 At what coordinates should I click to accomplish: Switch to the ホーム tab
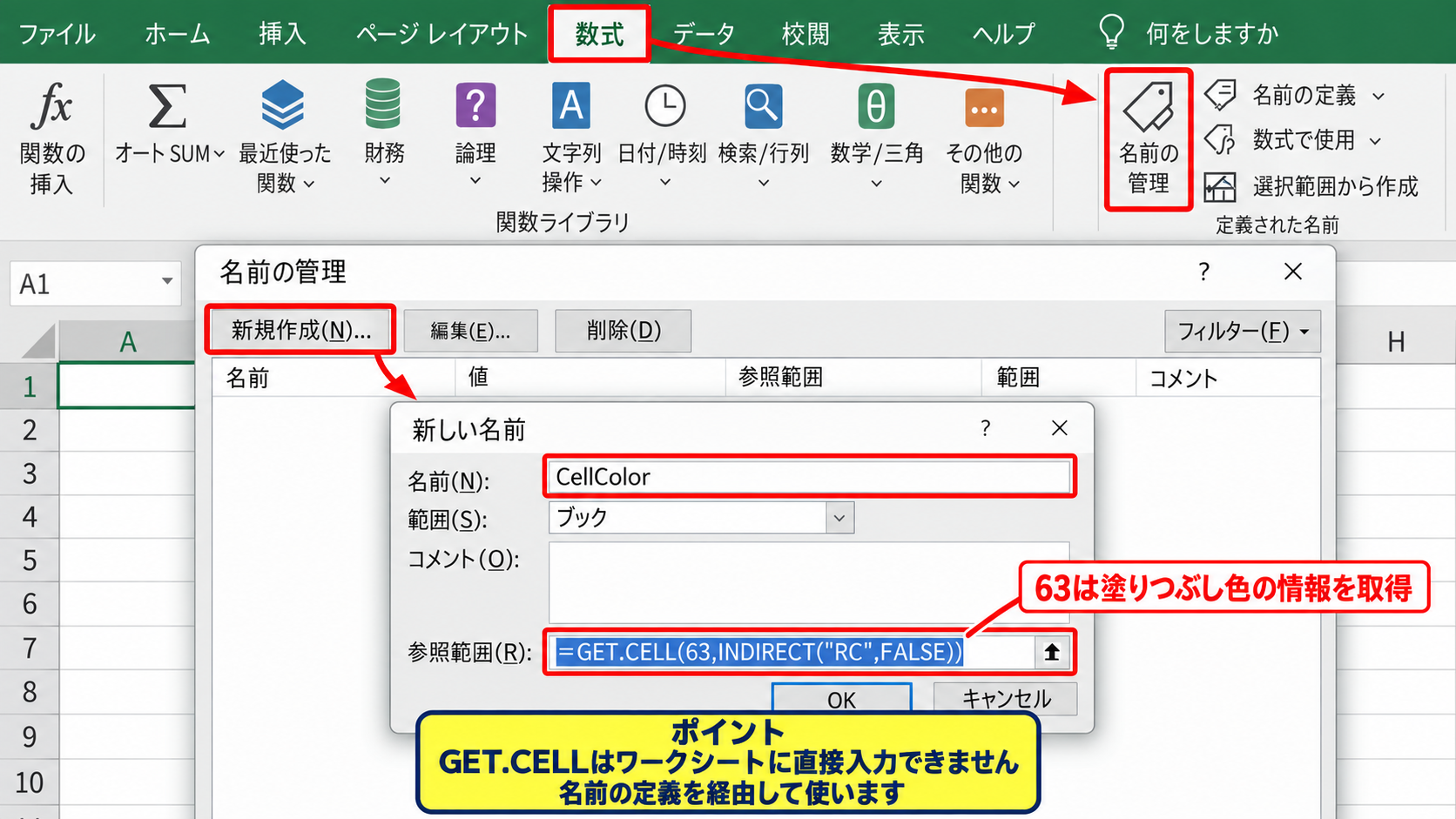click(178, 34)
